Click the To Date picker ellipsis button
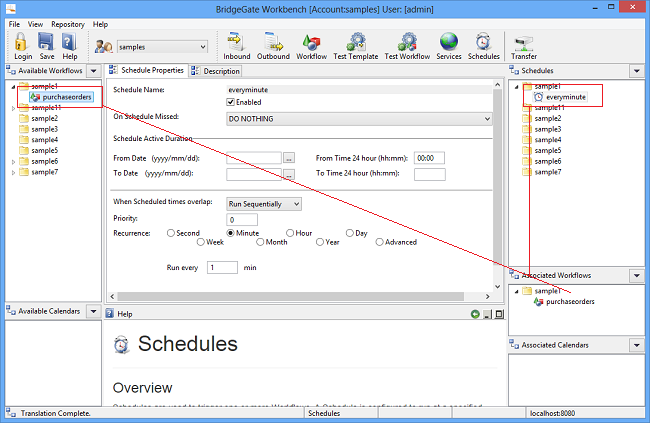Screen dimensions: 650x423 [x=289, y=174]
